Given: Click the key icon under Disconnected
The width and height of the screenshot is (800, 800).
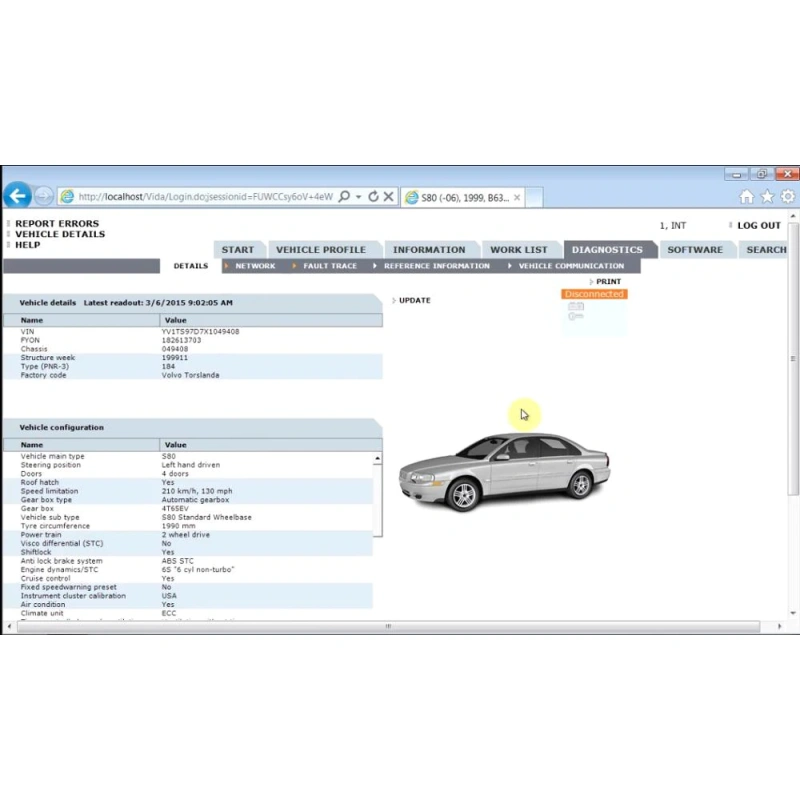Looking at the screenshot, I should coord(576,316).
